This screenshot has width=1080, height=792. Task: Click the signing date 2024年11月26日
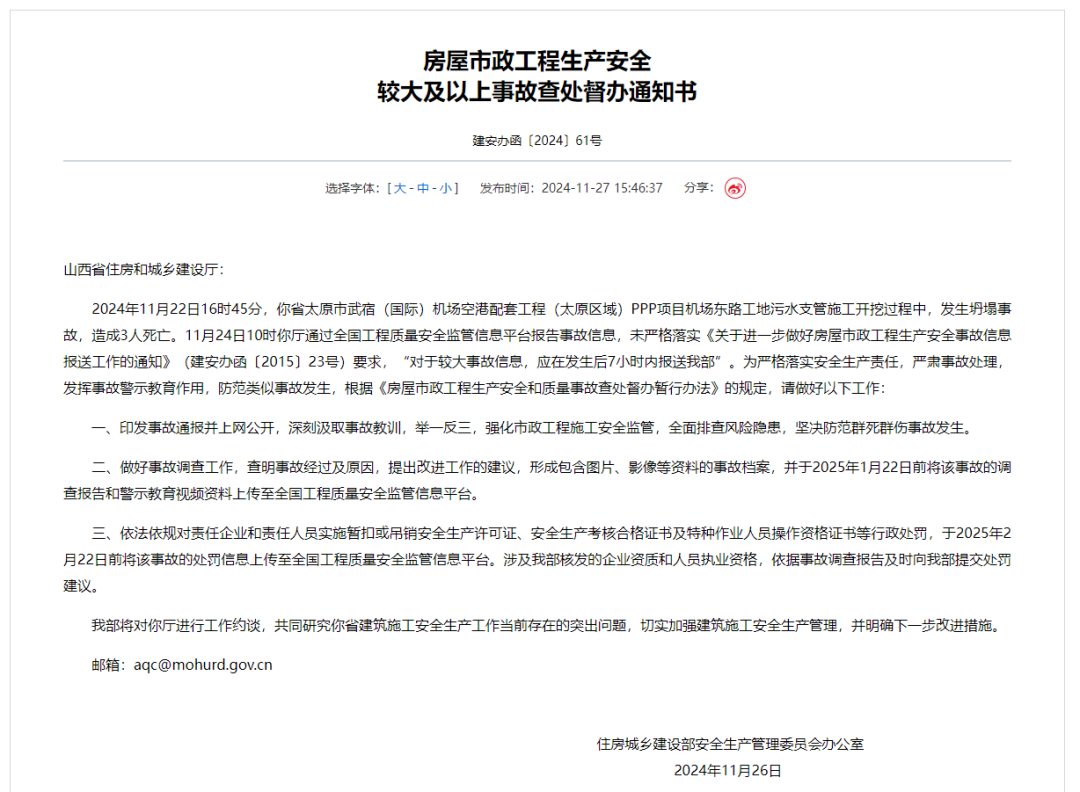tap(727, 771)
